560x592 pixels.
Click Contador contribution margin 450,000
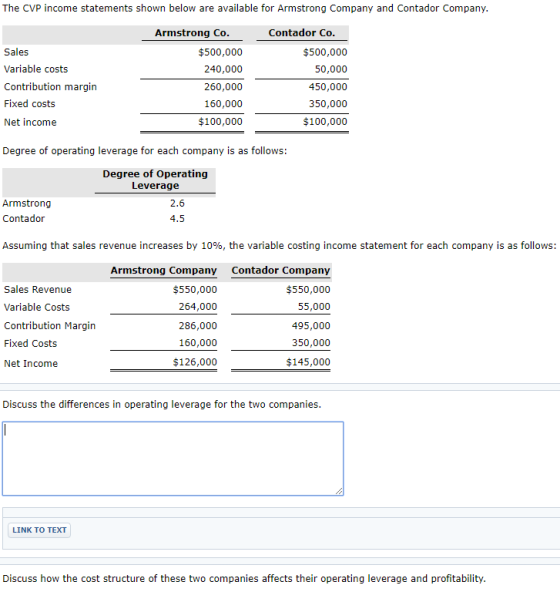pyautogui.click(x=328, y=87)
